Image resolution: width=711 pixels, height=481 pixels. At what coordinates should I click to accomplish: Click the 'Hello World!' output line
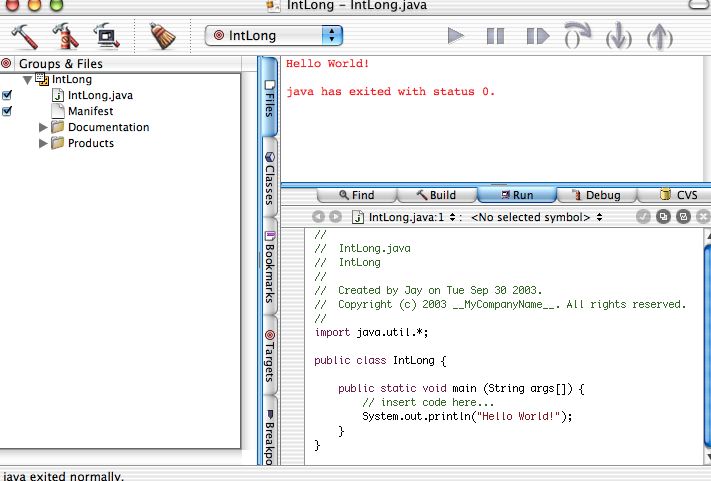pos(327,63)
